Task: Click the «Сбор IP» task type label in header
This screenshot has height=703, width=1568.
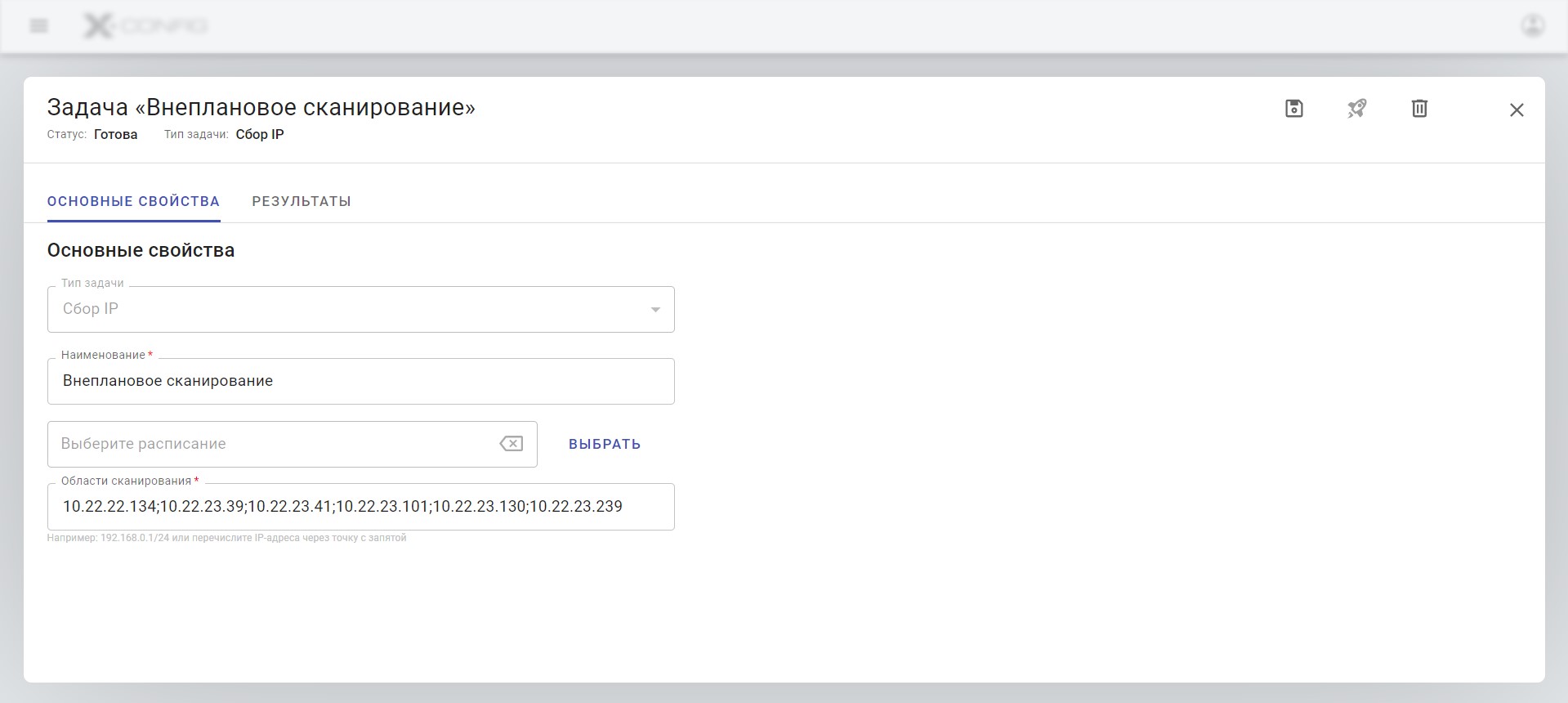Action: 260,135
